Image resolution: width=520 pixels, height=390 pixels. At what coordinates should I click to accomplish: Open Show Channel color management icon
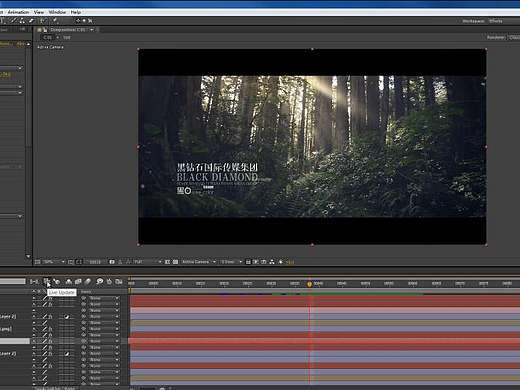(x=128, y=262)
